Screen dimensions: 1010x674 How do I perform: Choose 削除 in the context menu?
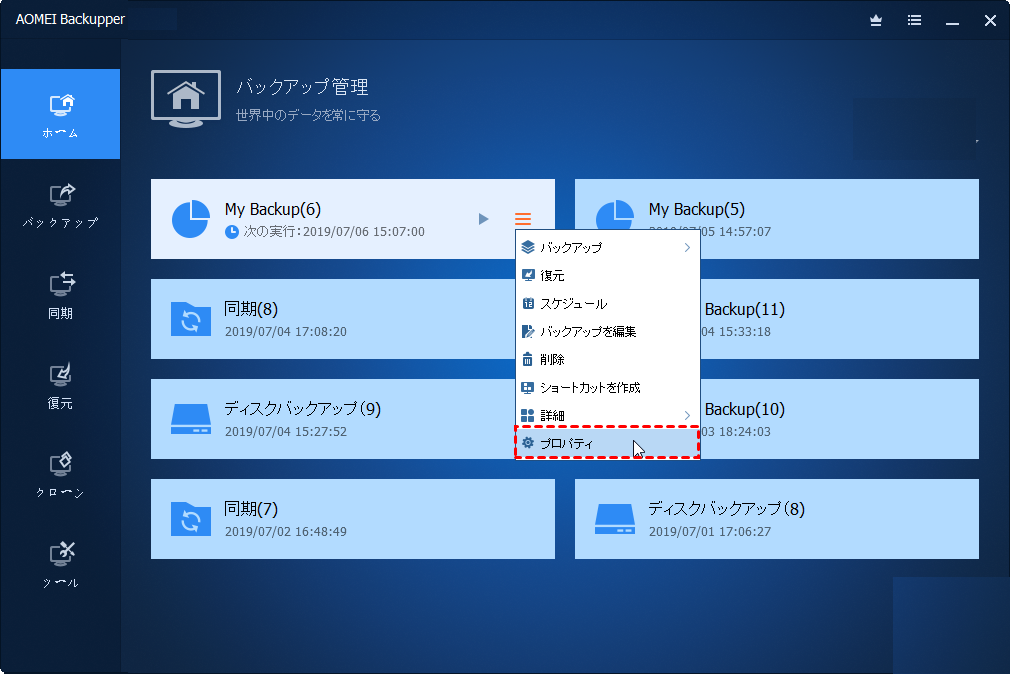click(x=607, y=360)
